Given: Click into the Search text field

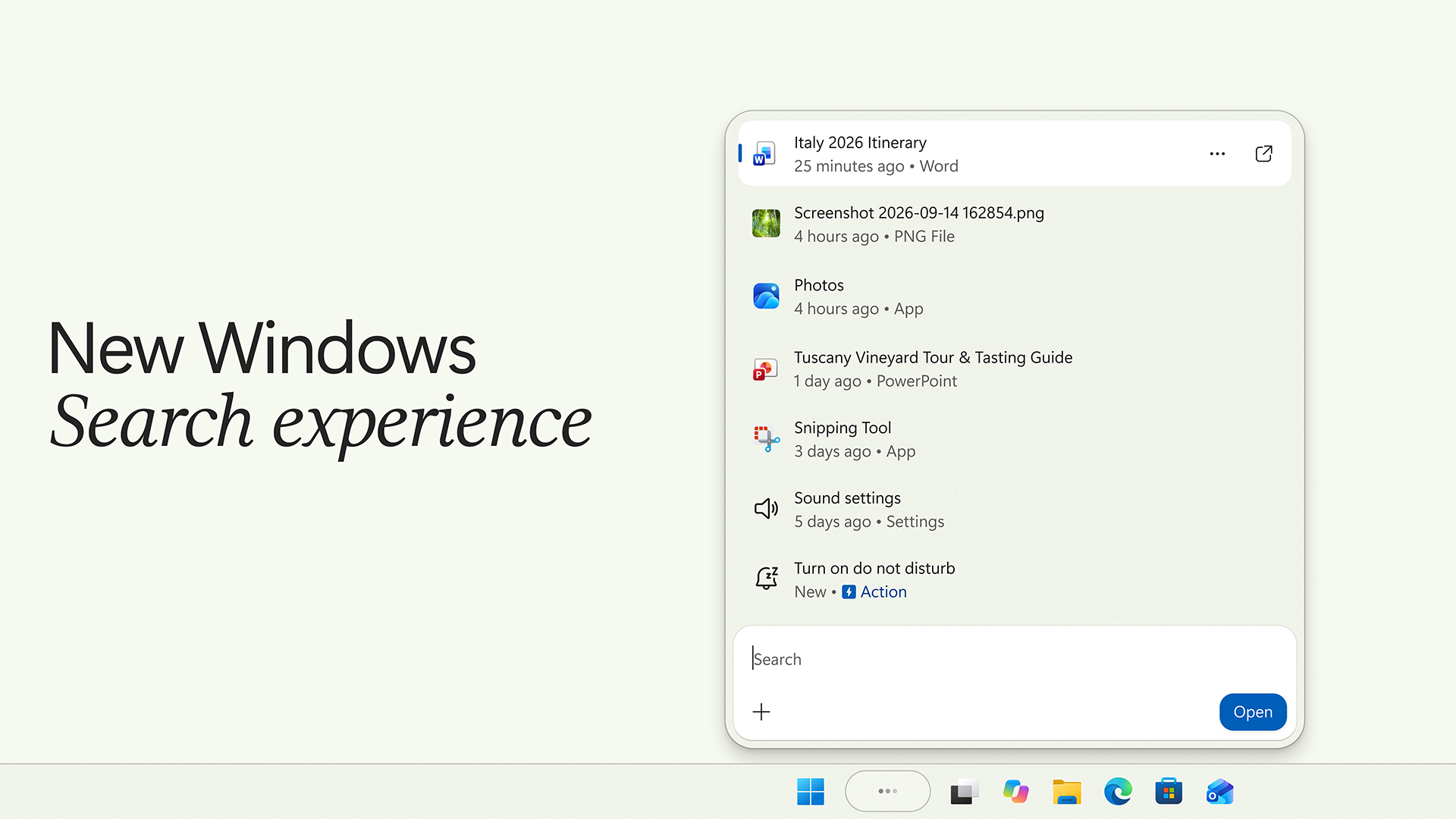Looking at the screenshot, I should coord(1015,659).
